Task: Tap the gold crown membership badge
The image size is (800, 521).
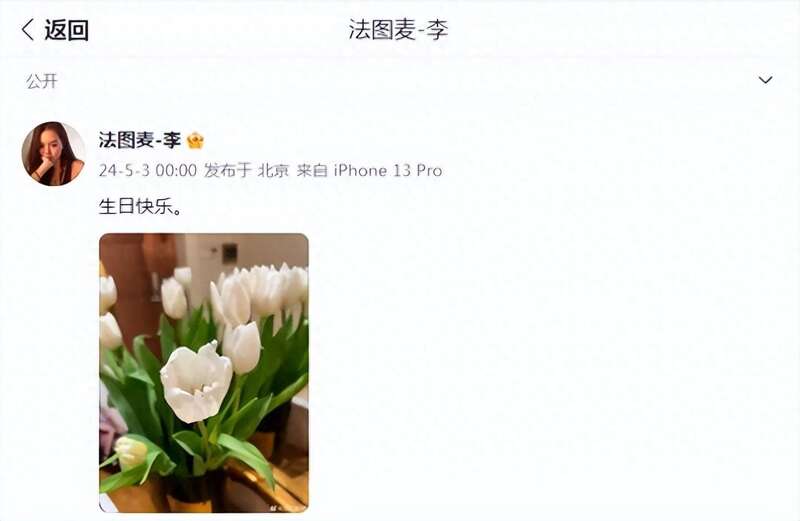Action: coord(195,140)
